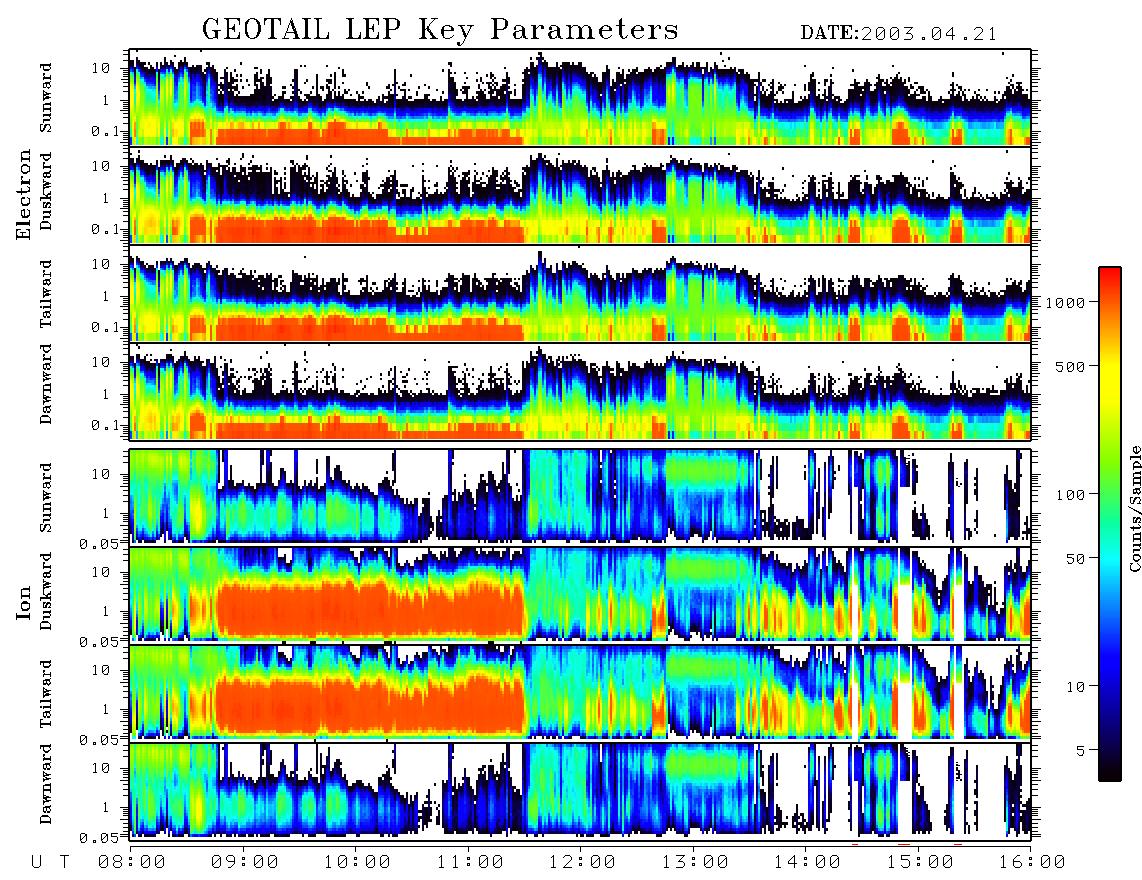Click the 11:00 time tick label

(470, 862)
